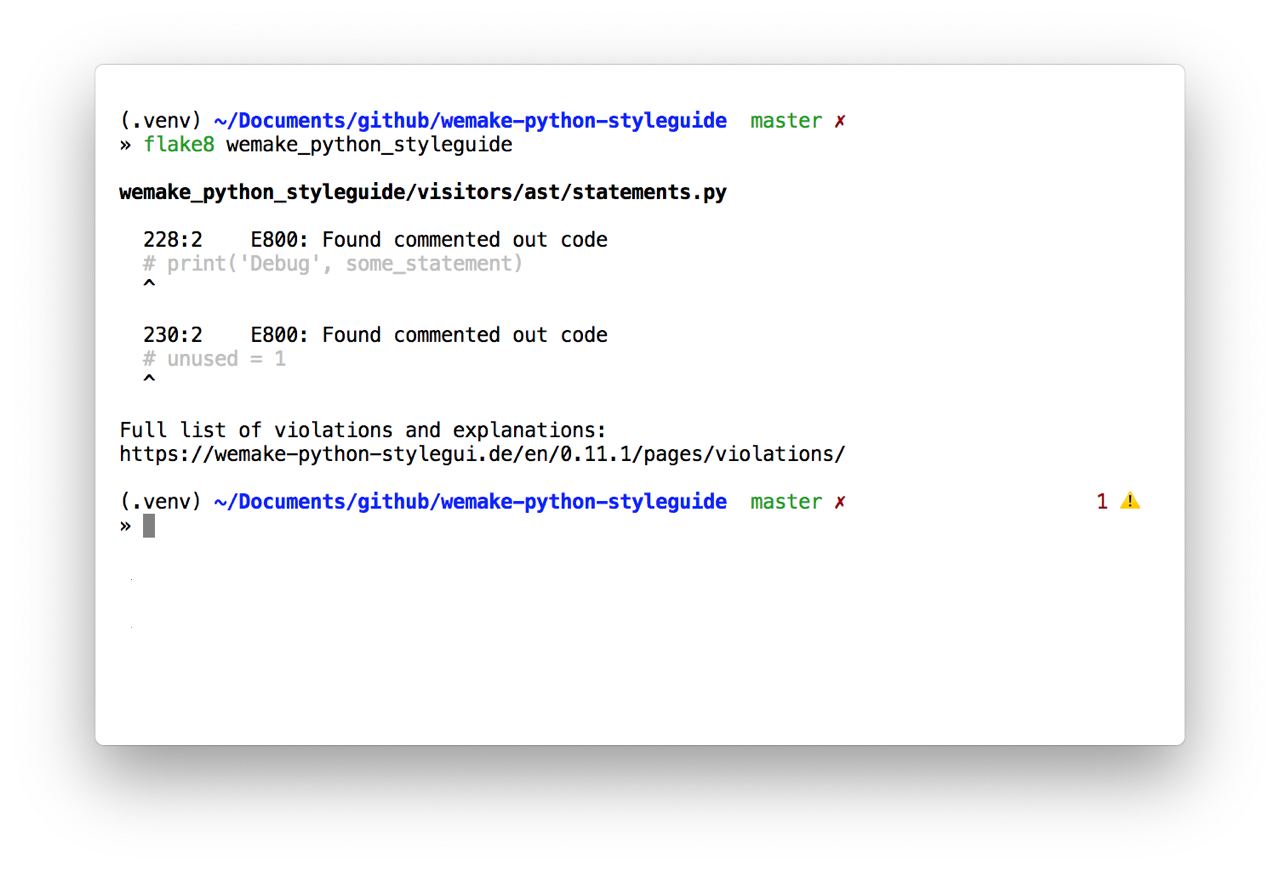Click the wemake_python_styleguide argument text
1280x871 pixels.
[369, 145]
